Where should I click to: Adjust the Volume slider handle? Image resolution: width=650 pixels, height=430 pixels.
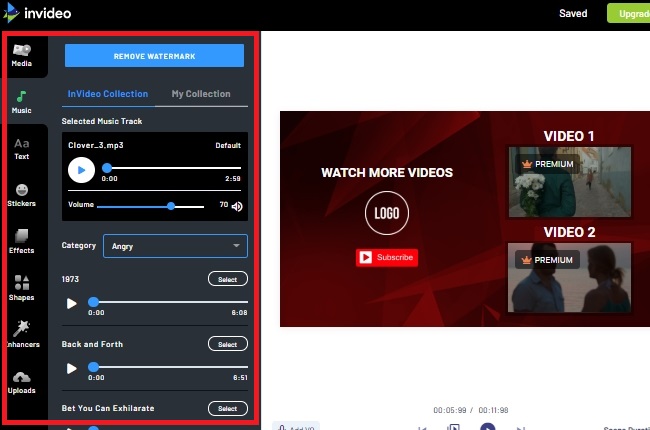(171, 206)
